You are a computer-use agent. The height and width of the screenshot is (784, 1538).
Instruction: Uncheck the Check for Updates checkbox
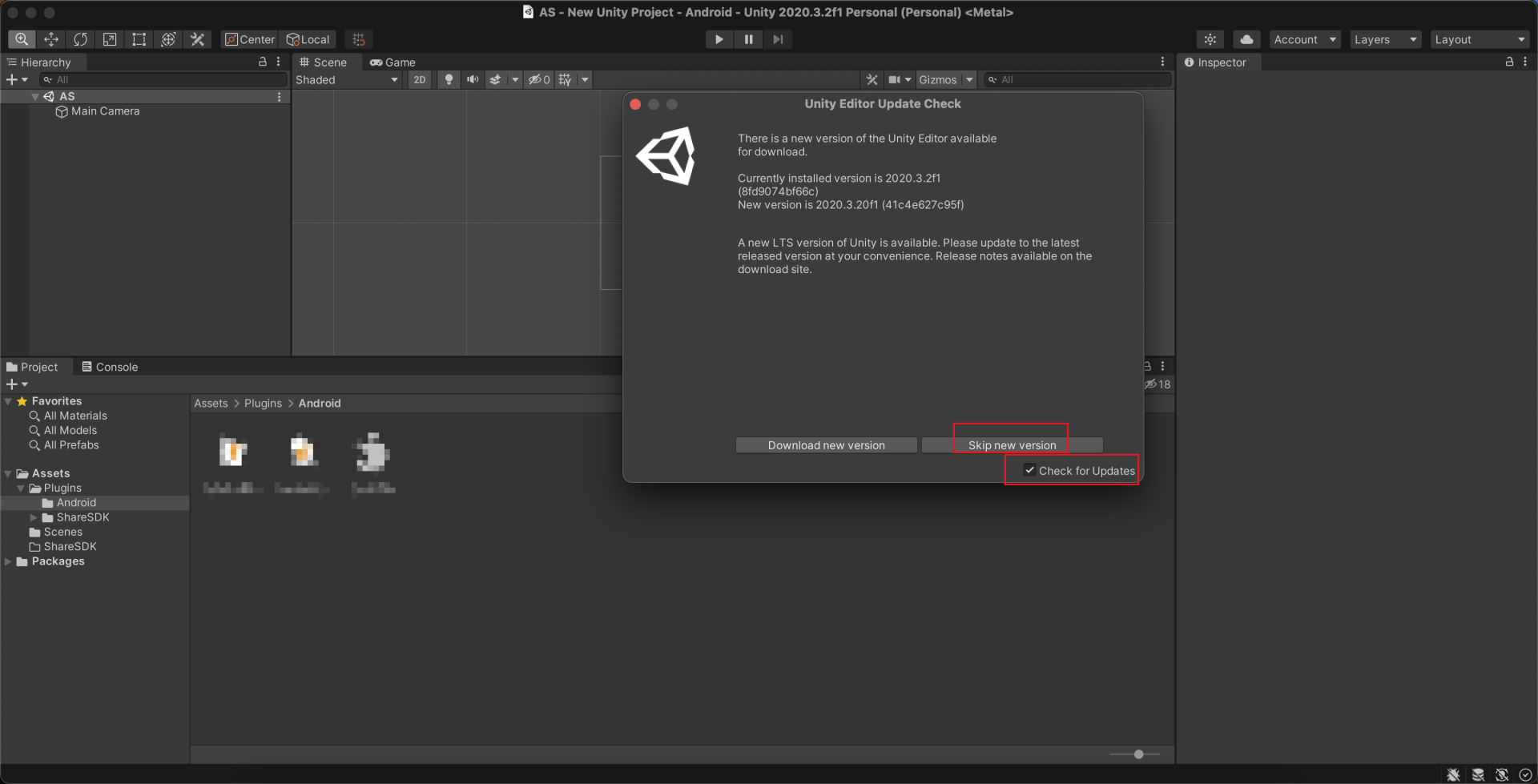[x=1030, y=470]
